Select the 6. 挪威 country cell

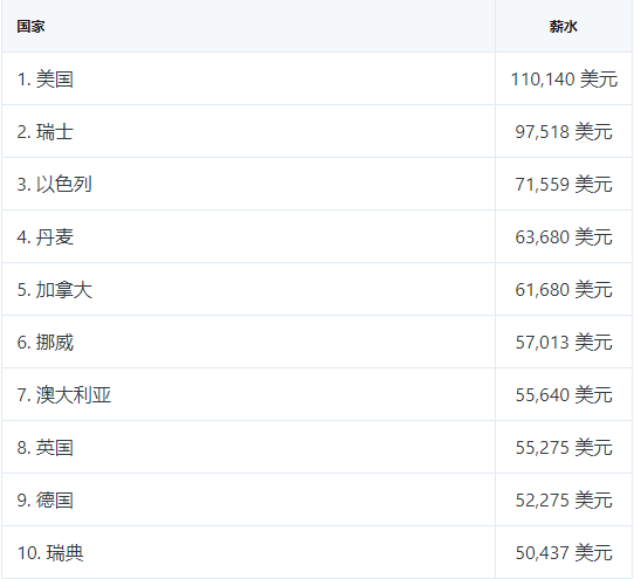pyautogui.click(x=45, y=342)
